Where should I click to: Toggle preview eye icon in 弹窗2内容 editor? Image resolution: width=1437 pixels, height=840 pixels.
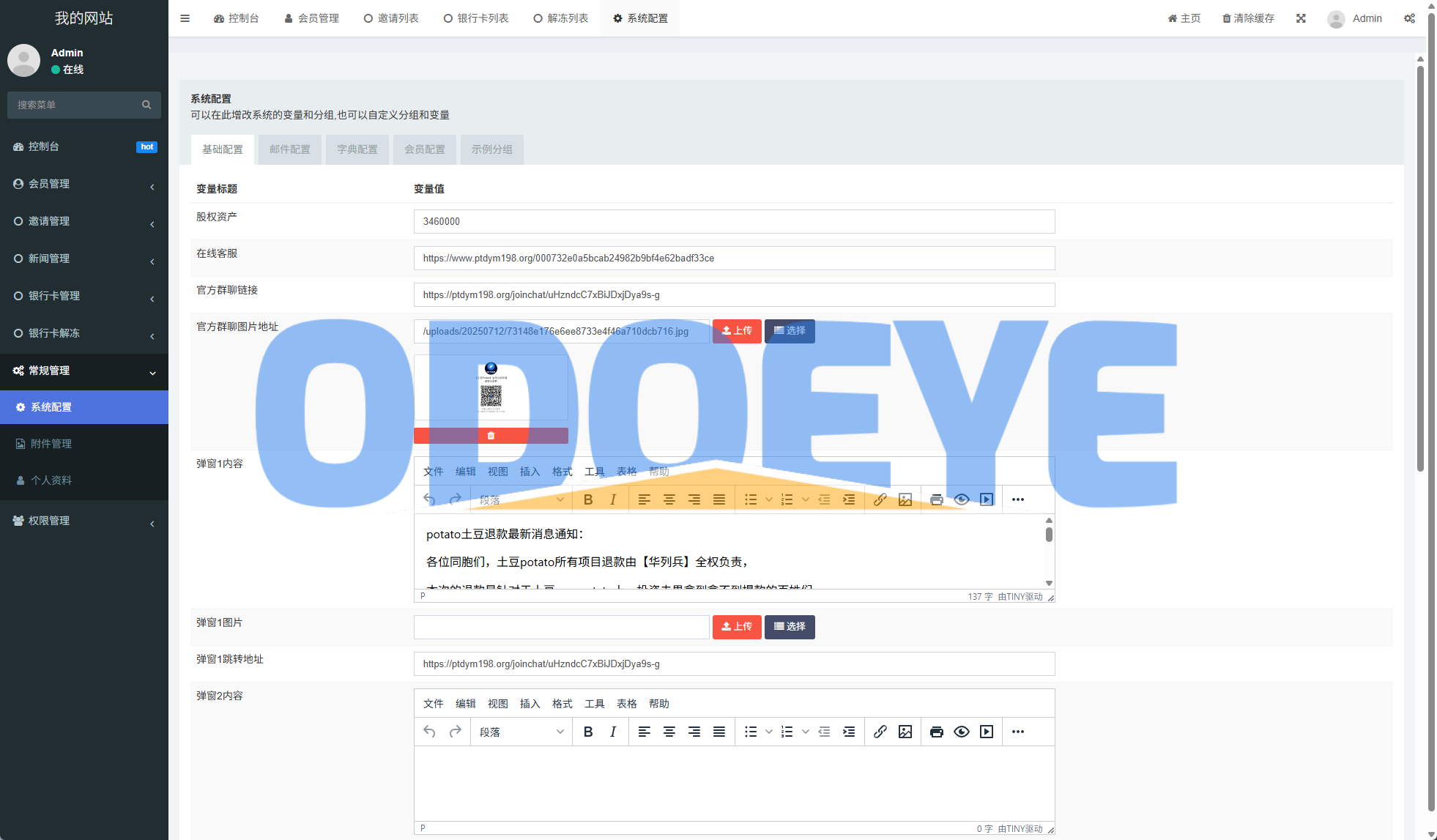(x=962, y=732)
